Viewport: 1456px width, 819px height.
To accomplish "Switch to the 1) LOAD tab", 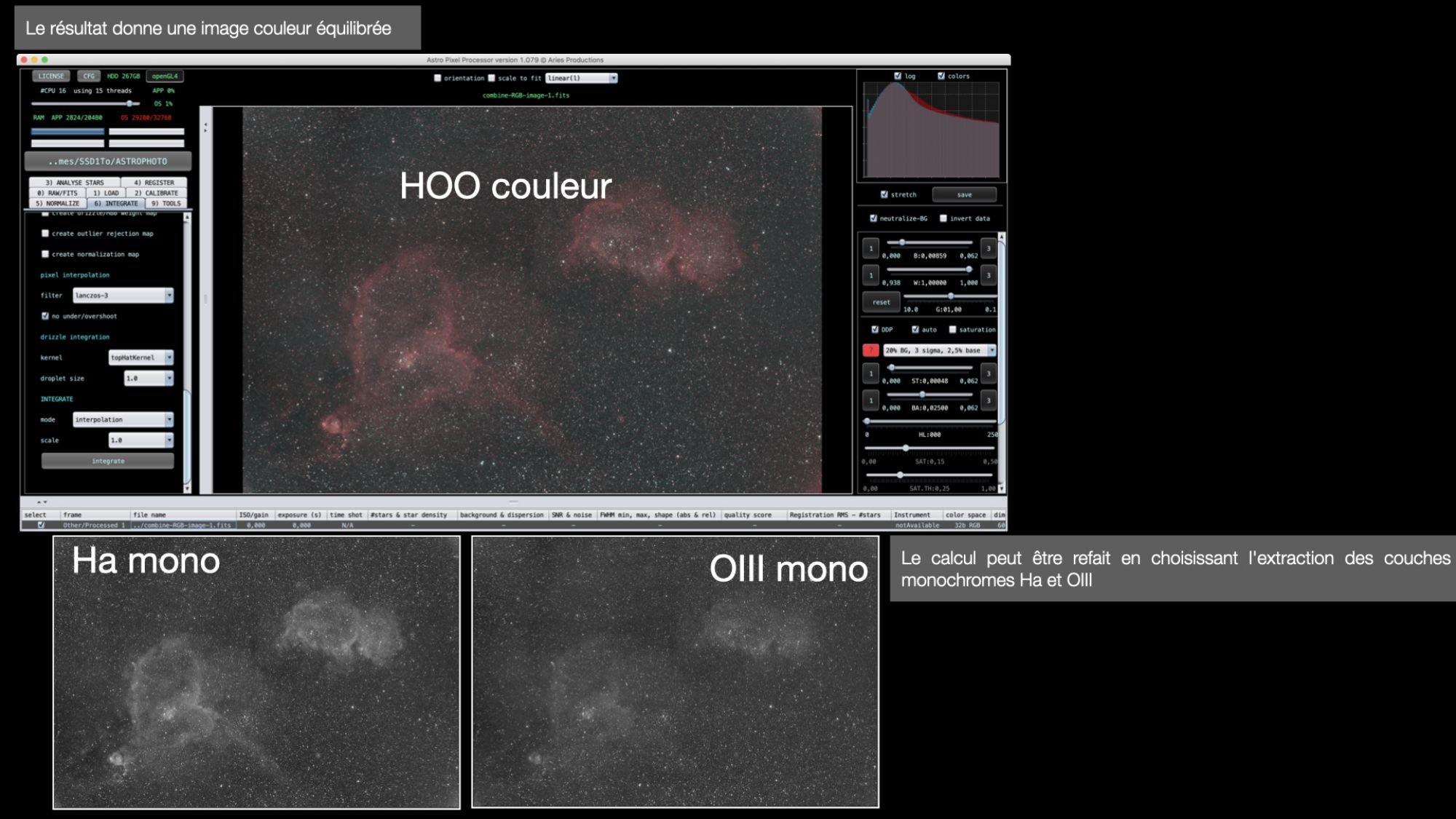I will click(x=106, y=193).
